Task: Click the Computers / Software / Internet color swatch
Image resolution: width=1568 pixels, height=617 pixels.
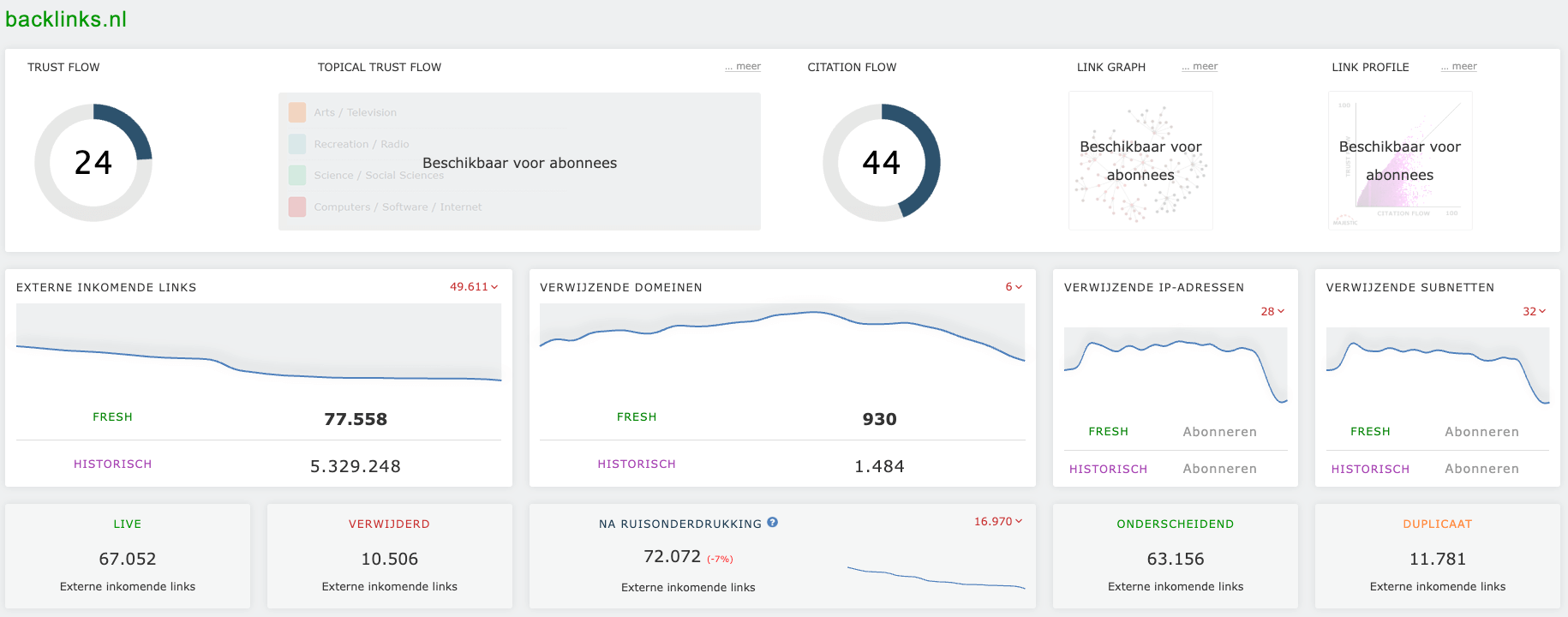Action: point(297,207)
